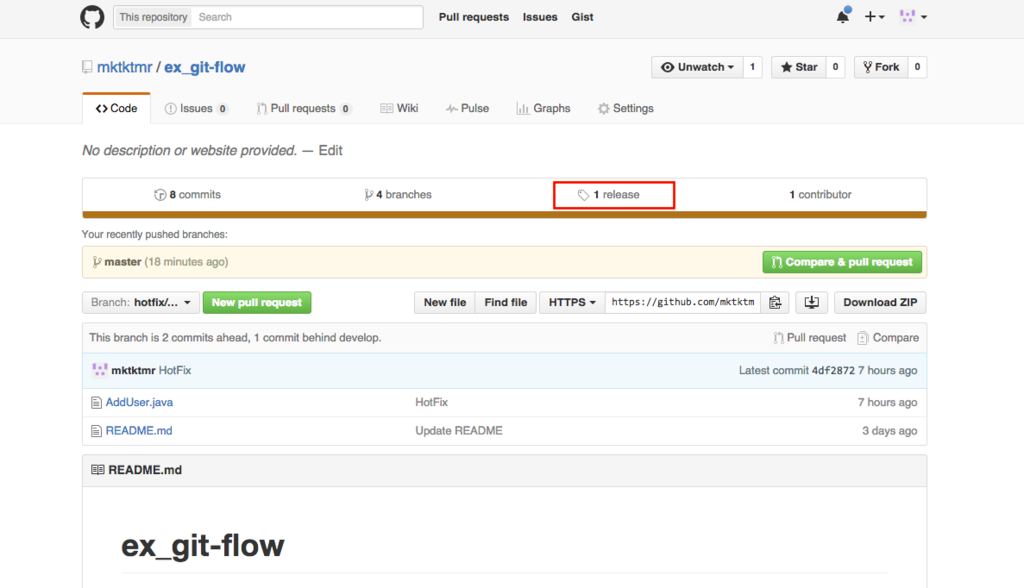
Task: Download the repository ZIP
Action: click(x=880, y=302)
